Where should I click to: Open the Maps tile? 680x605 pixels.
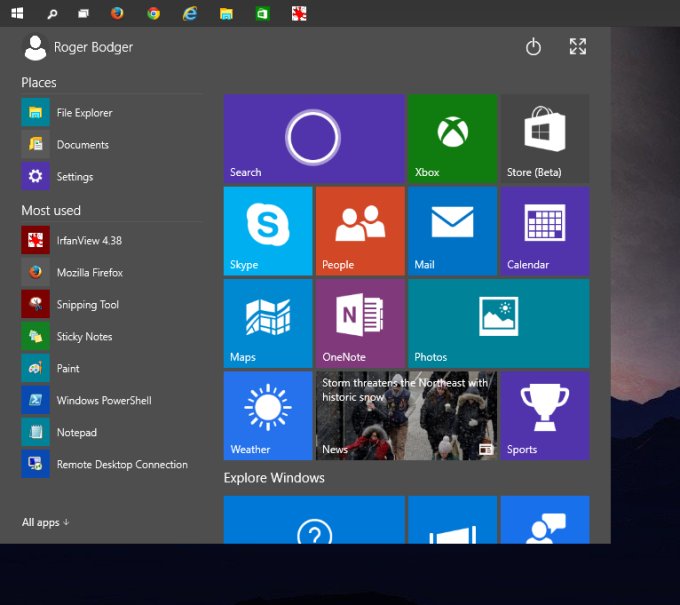coord(268,323)
